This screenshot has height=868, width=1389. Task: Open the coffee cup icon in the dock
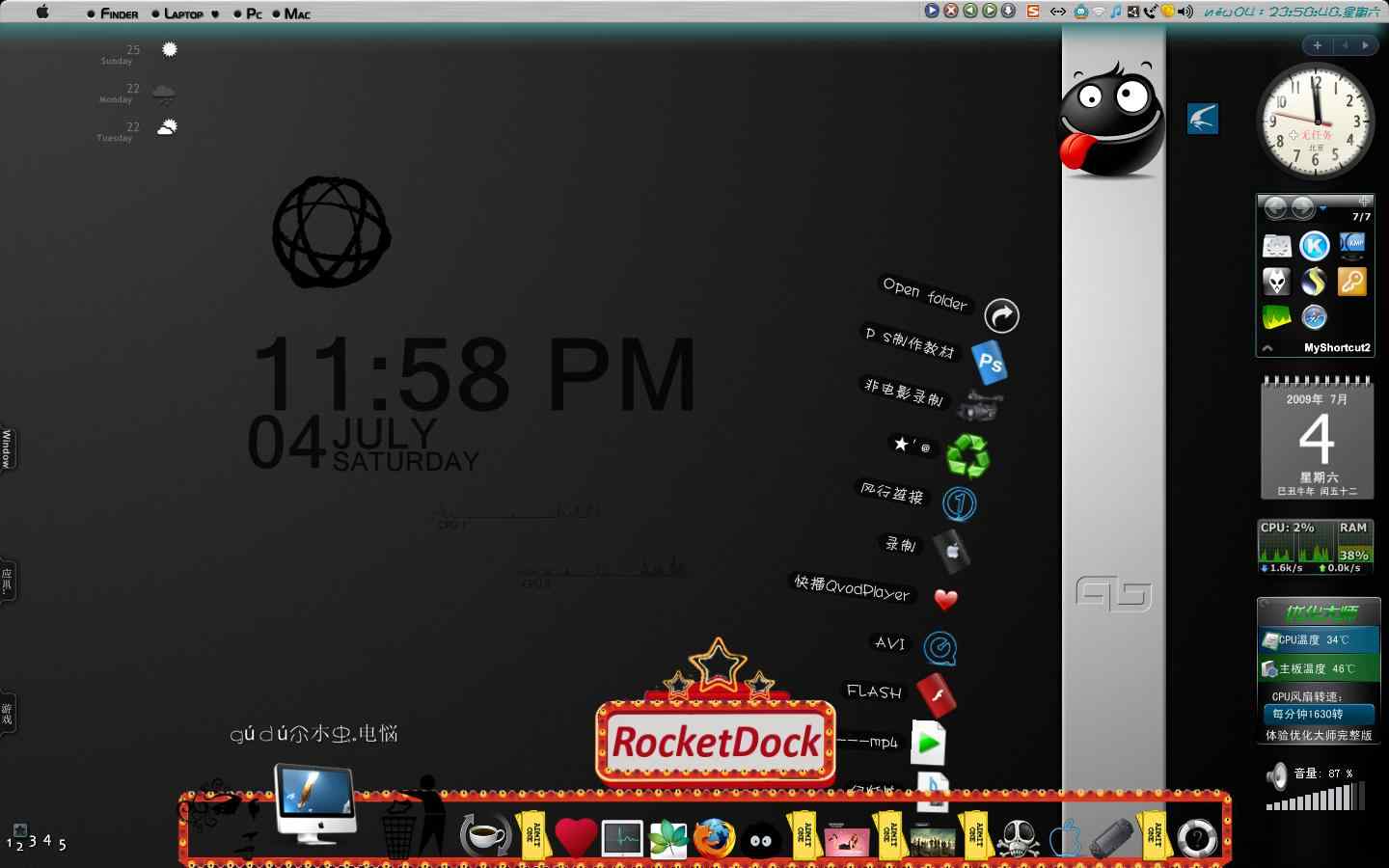[484, 835]
